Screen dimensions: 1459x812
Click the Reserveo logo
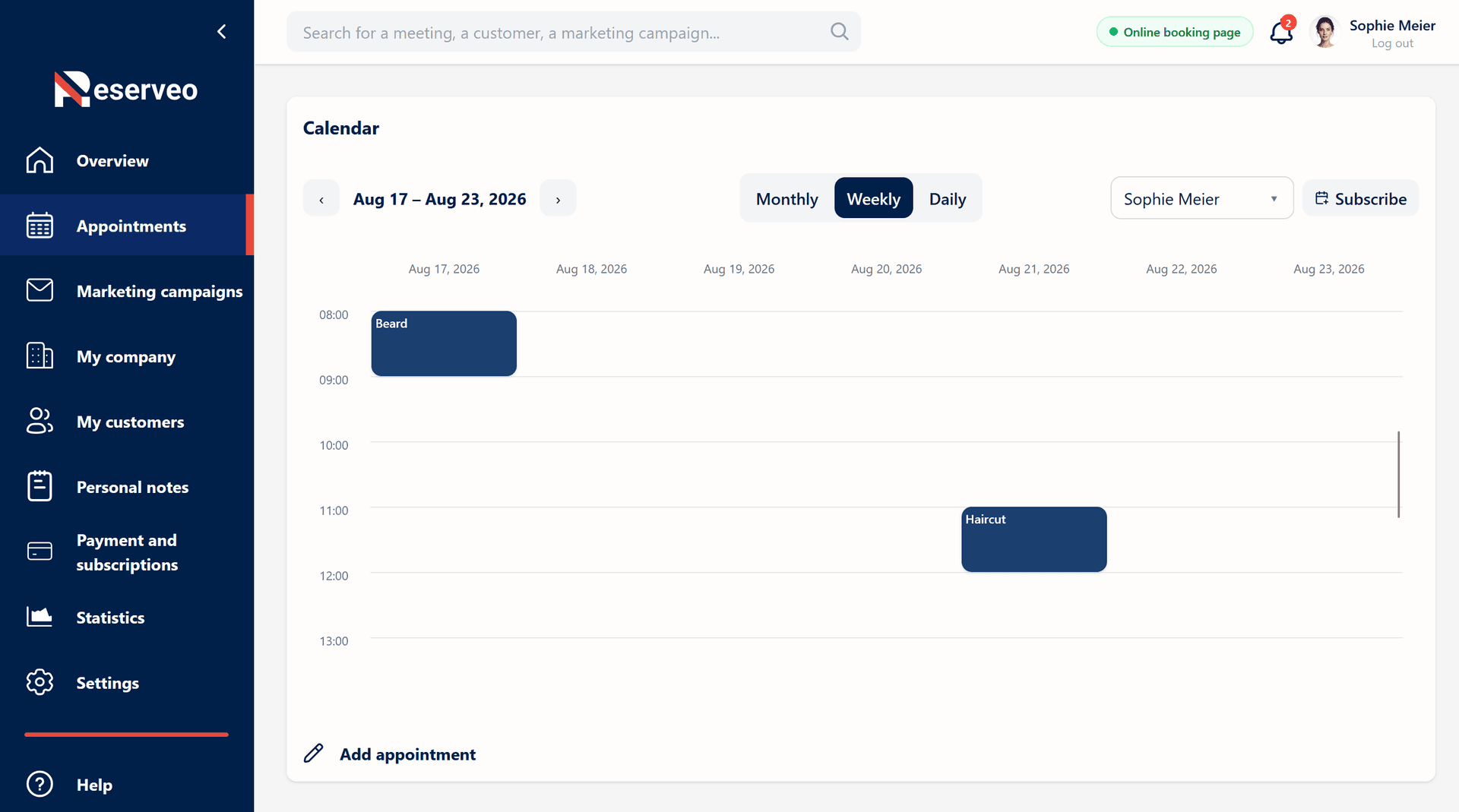click(x=125, y=90)
